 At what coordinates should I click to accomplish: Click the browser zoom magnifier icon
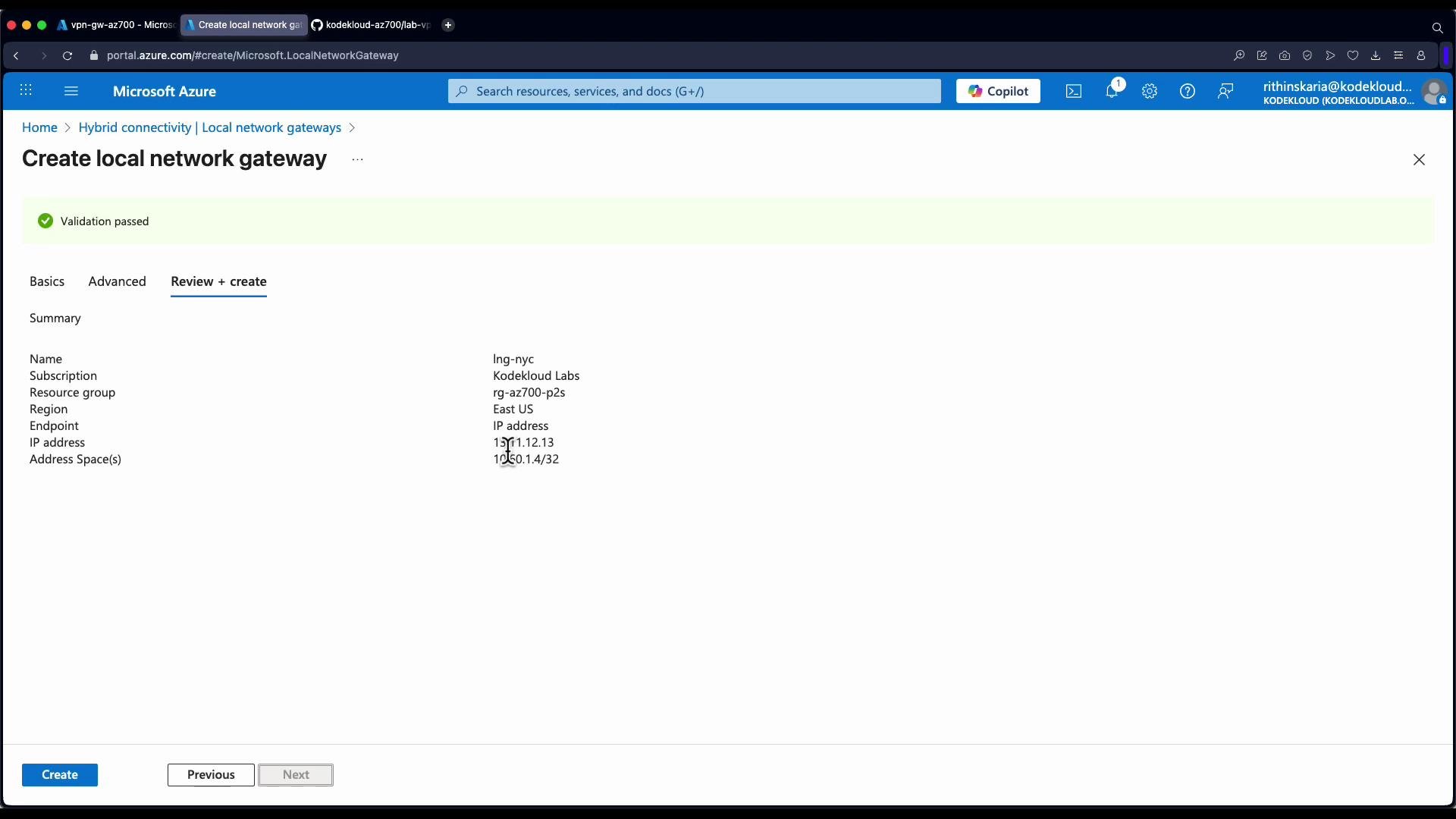point(1239,56)
